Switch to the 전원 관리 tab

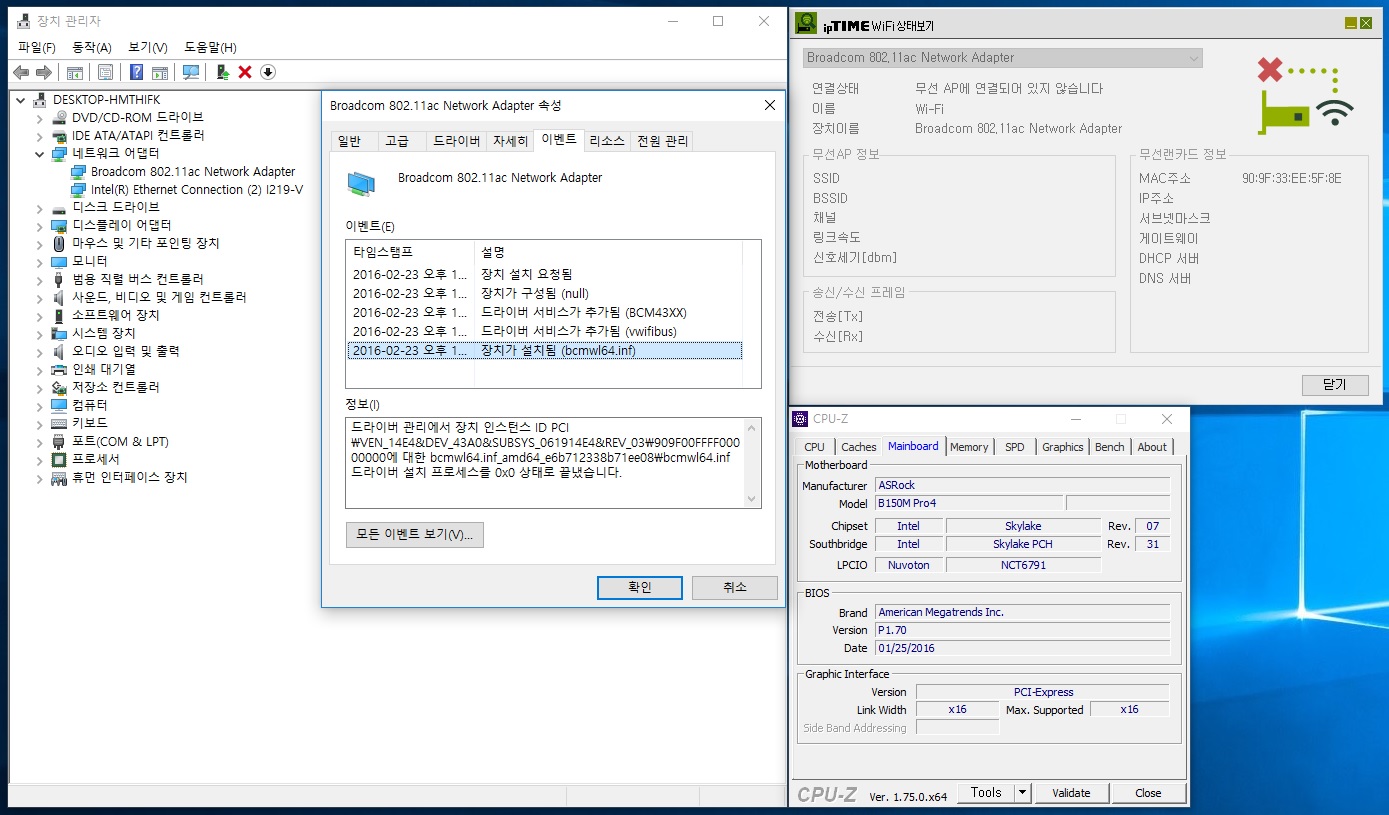(663, 142)
